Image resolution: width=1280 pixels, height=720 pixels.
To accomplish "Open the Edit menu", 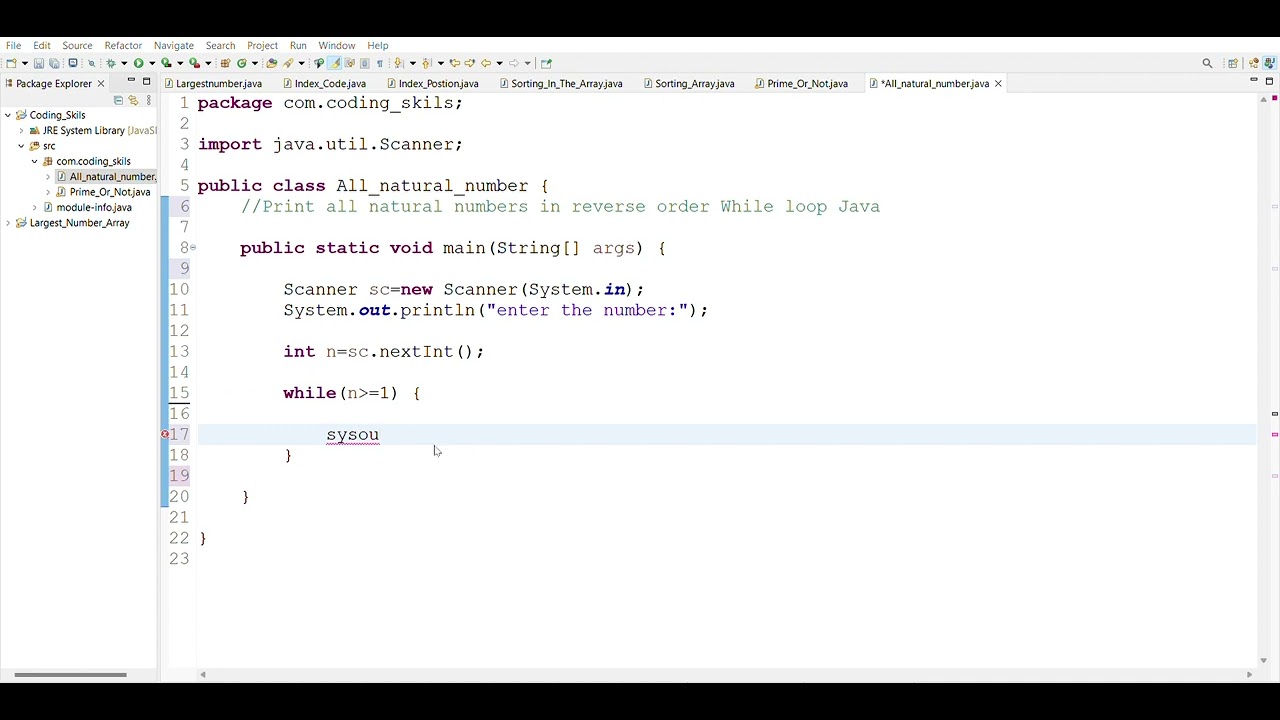I will (42, 45).
